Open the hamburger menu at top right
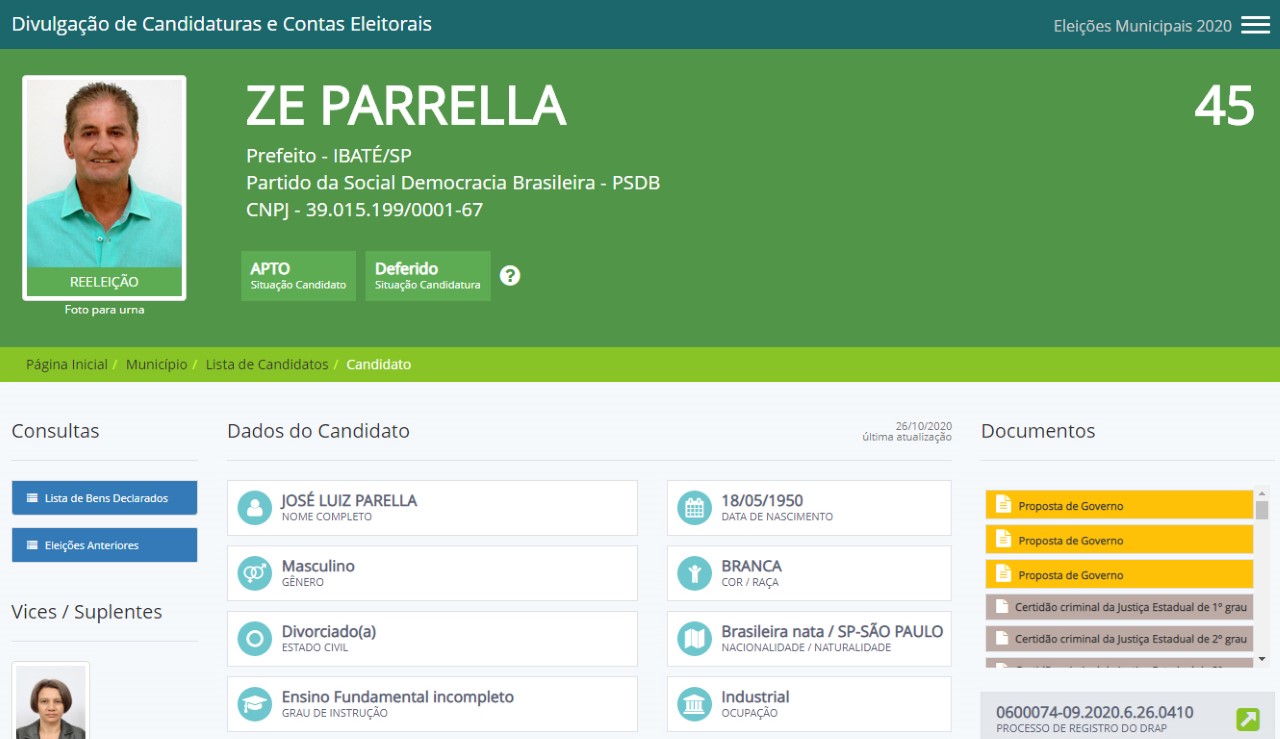 click(x=1255, y=26)
